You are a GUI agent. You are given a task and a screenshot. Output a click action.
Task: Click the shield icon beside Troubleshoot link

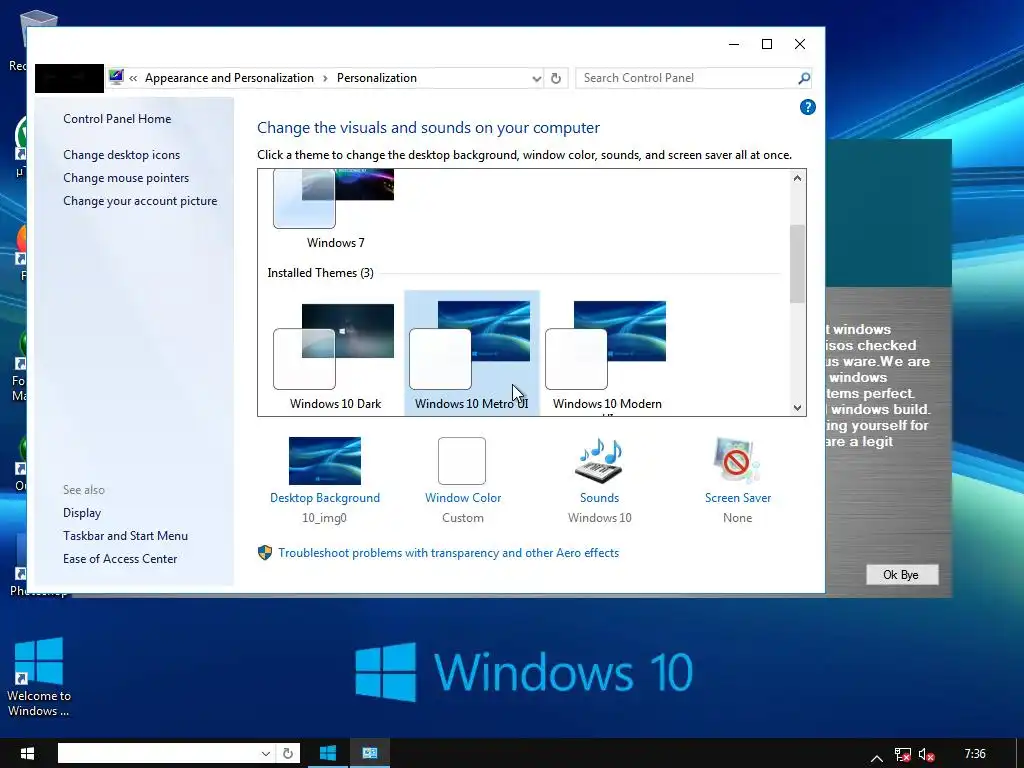[264, 553]
